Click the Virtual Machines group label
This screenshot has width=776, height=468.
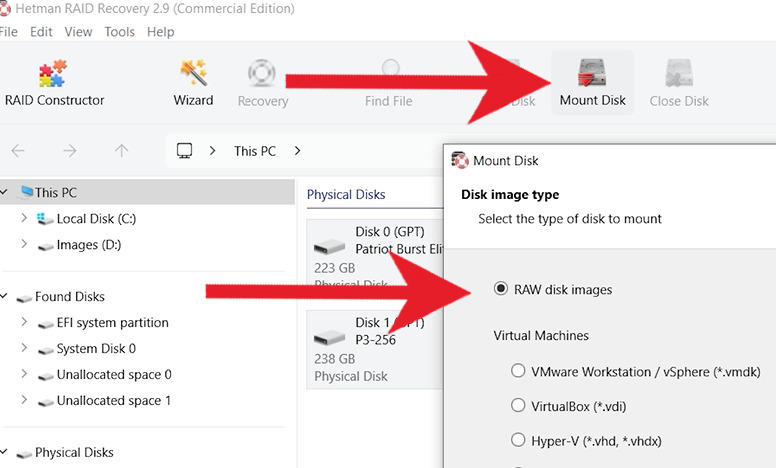point(541,335)
